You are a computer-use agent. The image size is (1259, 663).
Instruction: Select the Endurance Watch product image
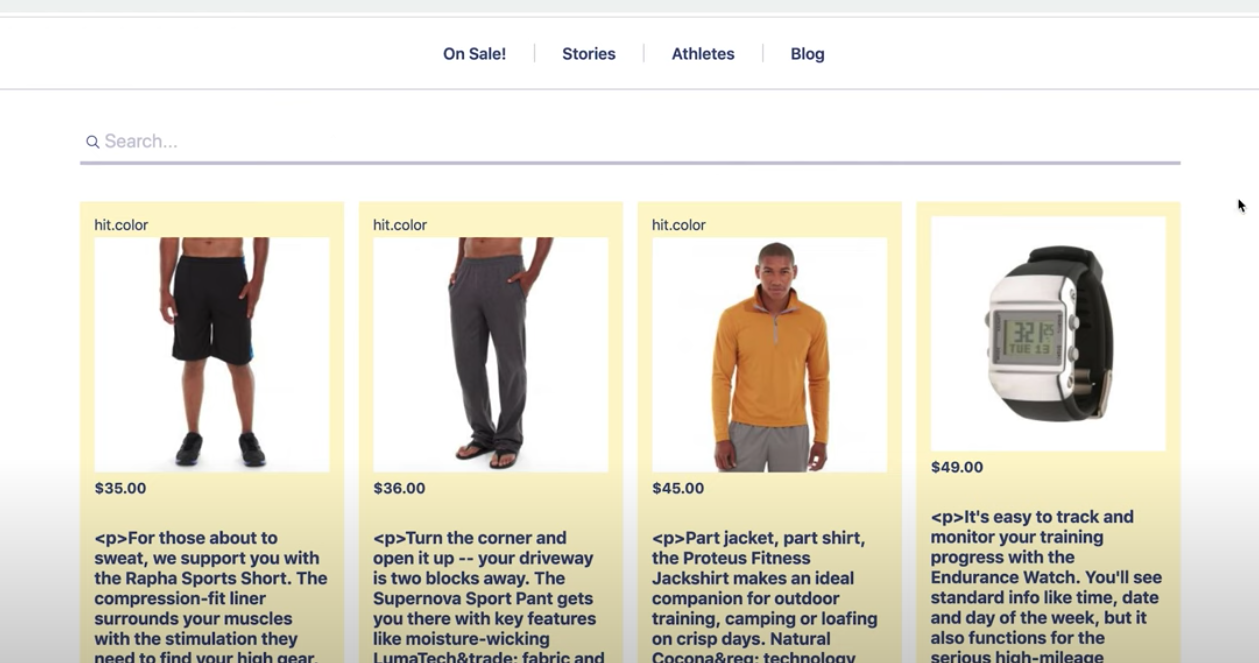1048,333
